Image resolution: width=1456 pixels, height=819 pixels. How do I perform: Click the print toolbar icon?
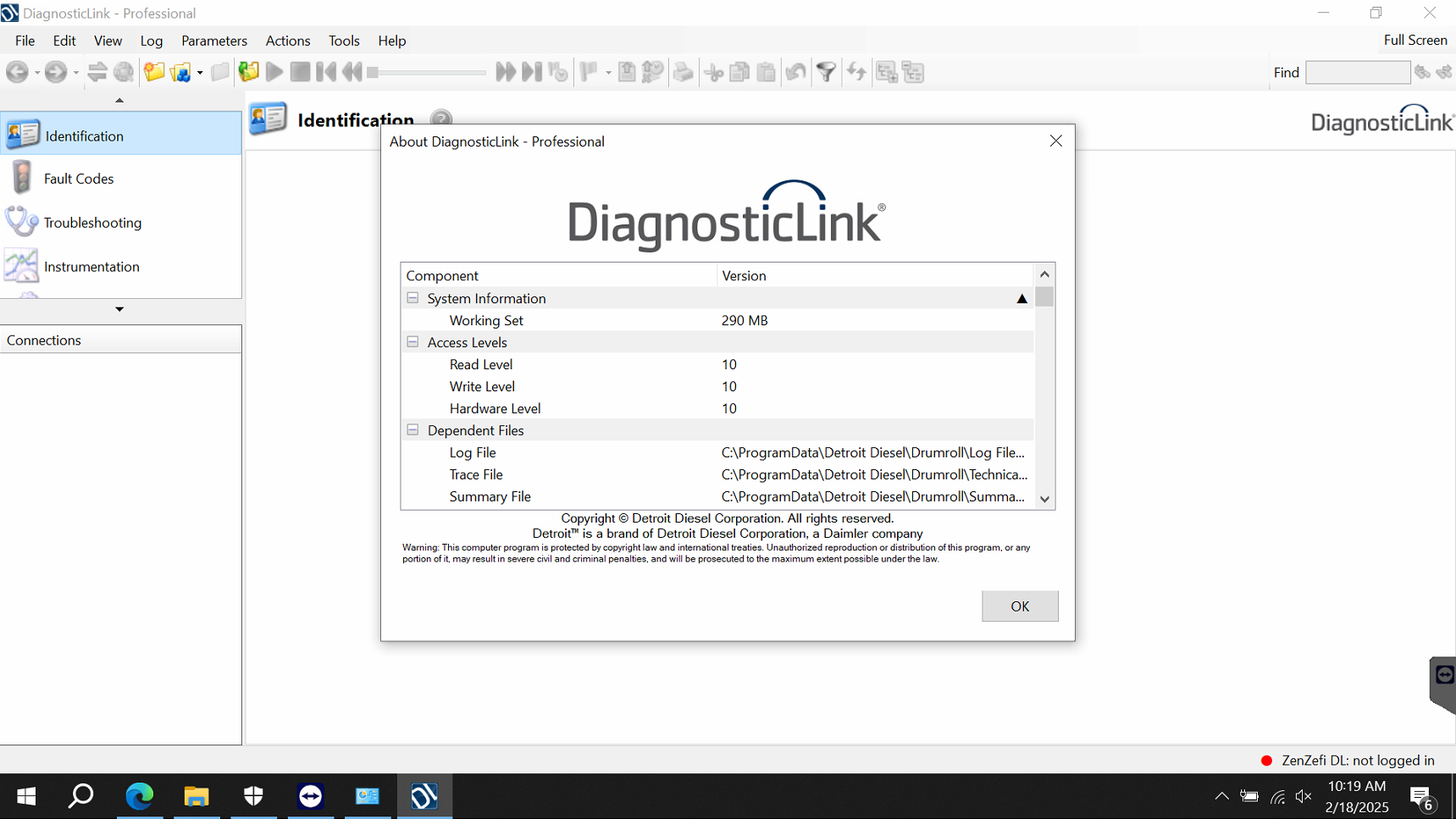(x=683, y=73)
